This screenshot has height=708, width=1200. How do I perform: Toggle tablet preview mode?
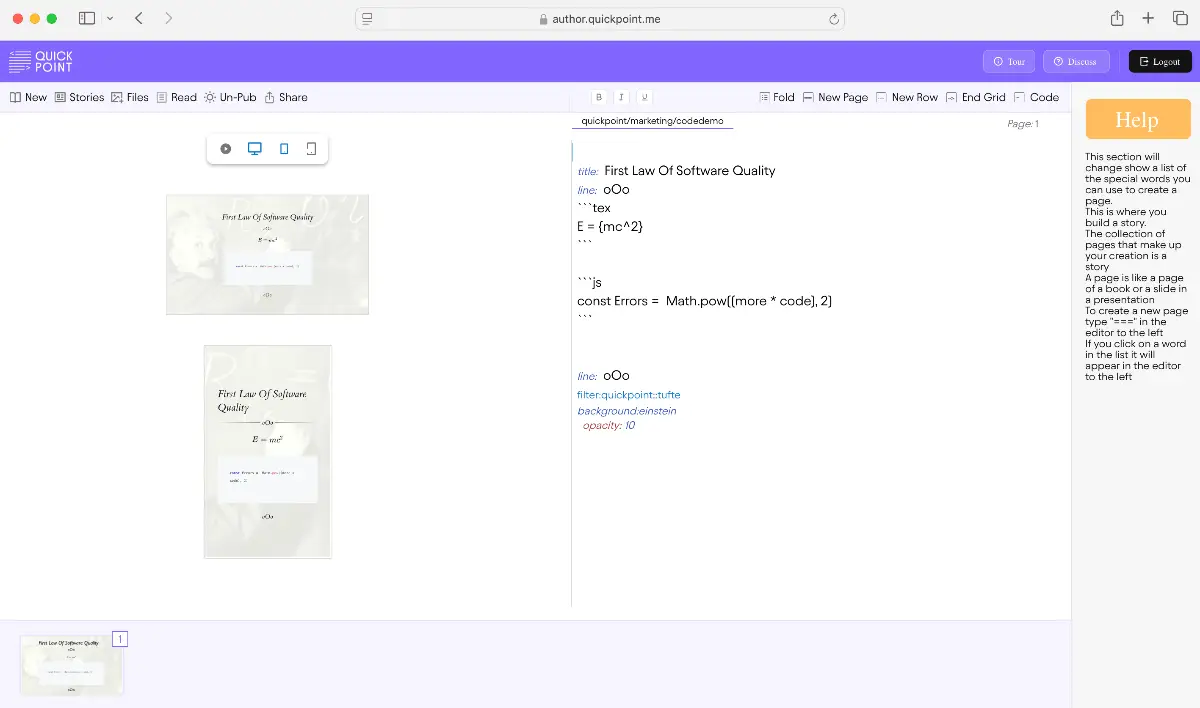click(311, 149)
